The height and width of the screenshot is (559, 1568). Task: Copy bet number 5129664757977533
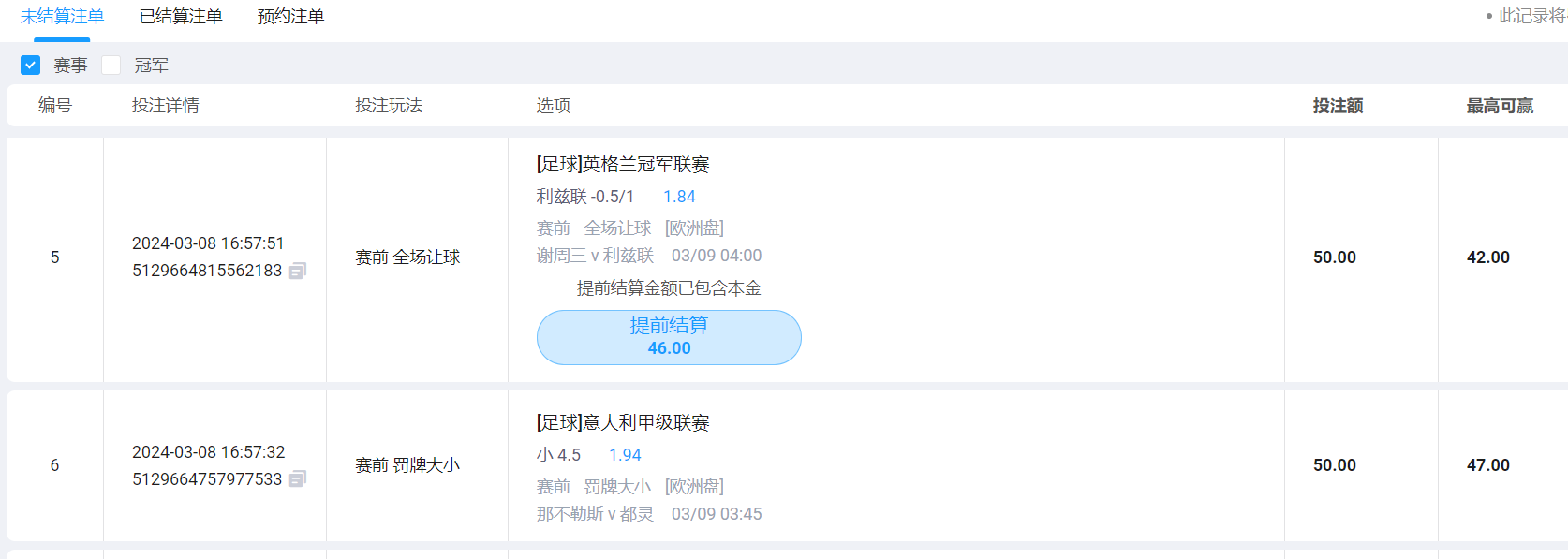pyautogui.click(x=298, y=479)
